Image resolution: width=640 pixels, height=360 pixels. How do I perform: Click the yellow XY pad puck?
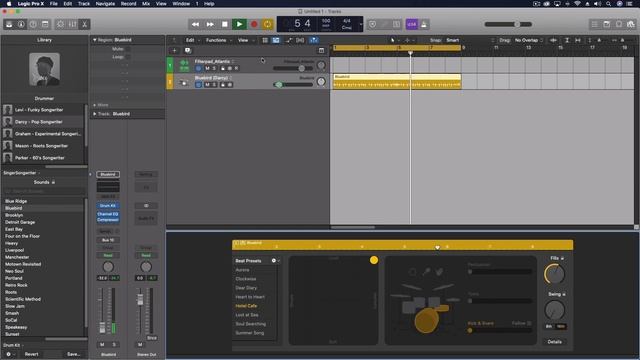coord(373,260)
